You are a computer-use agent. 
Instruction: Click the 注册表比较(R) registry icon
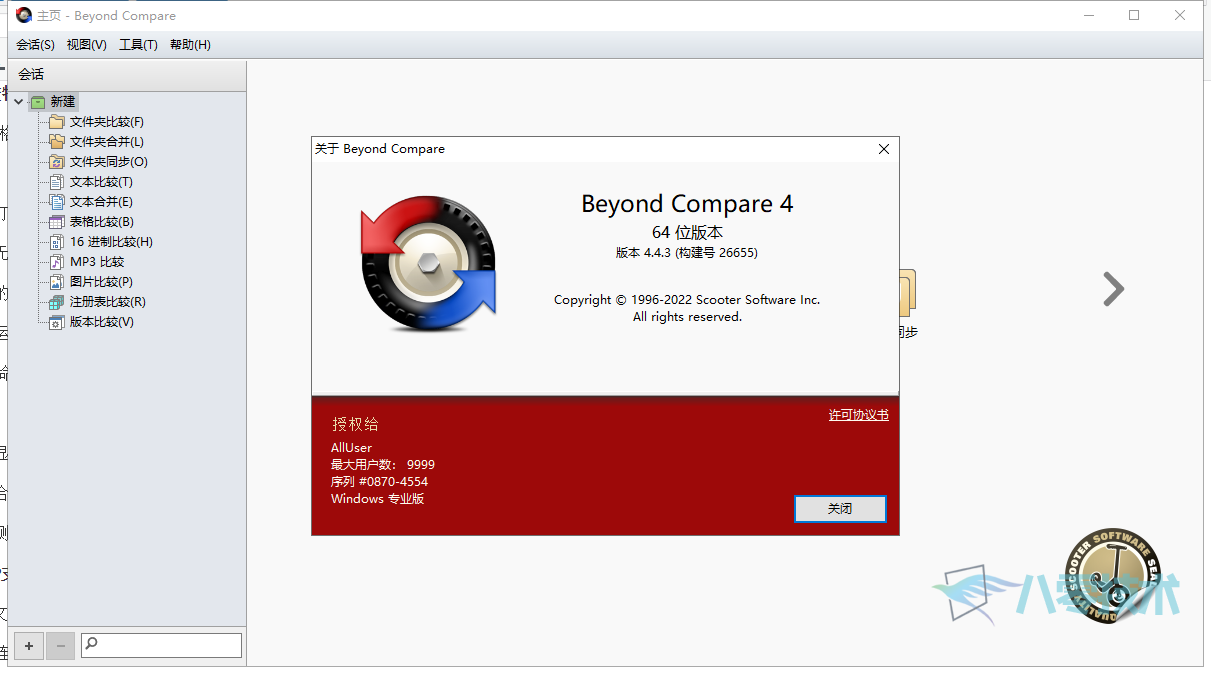[x=57, y=302]
